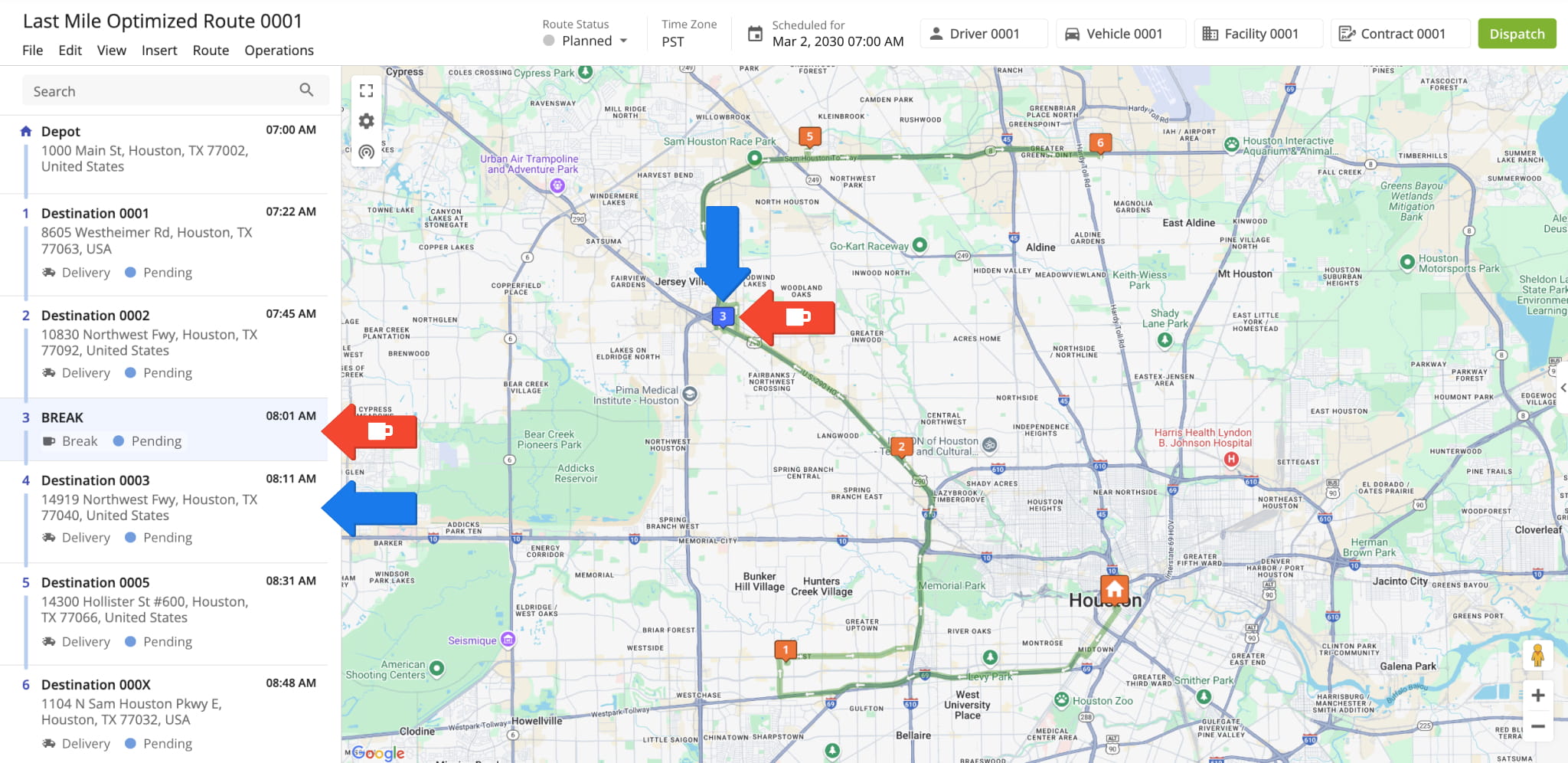Click the scheduled date calendar icon
1568x763 pixels.
tap(755, 34)
